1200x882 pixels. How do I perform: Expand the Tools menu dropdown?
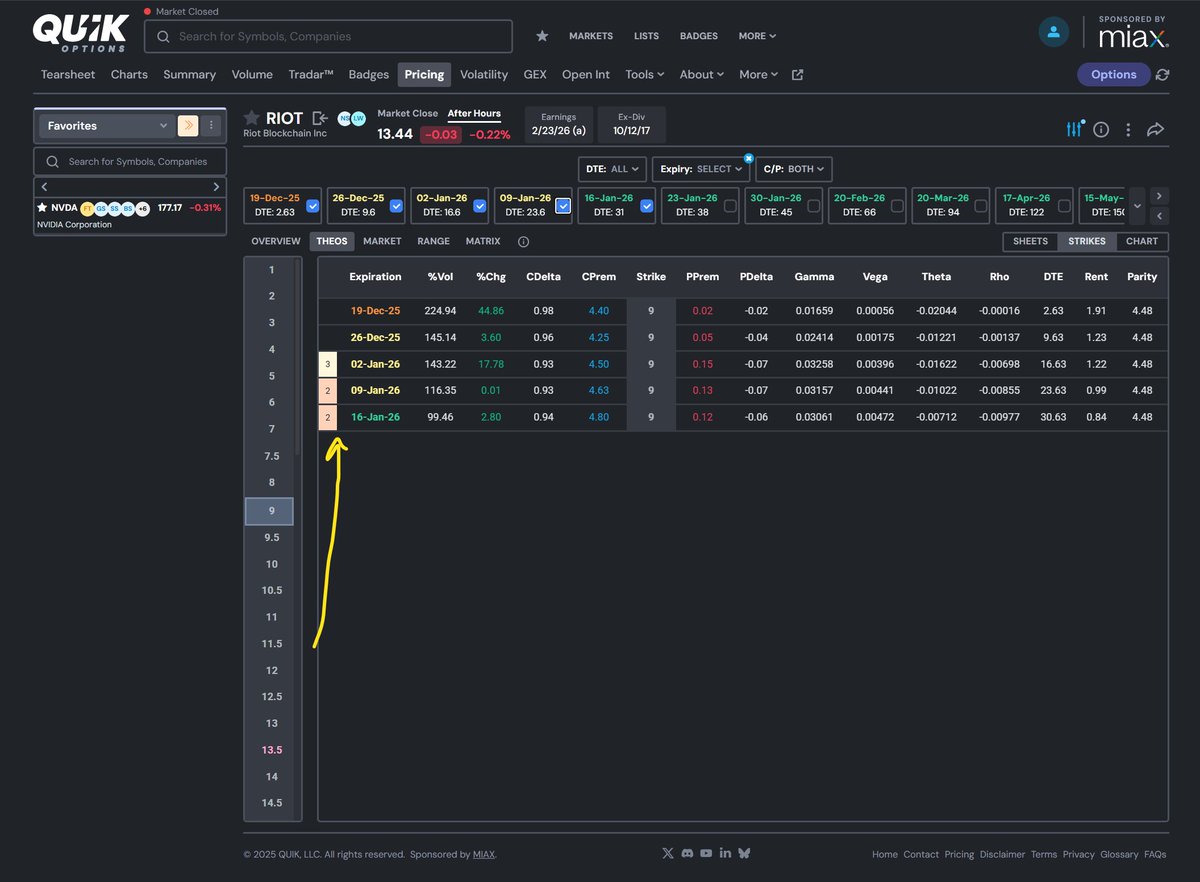[x=646, y=75]
